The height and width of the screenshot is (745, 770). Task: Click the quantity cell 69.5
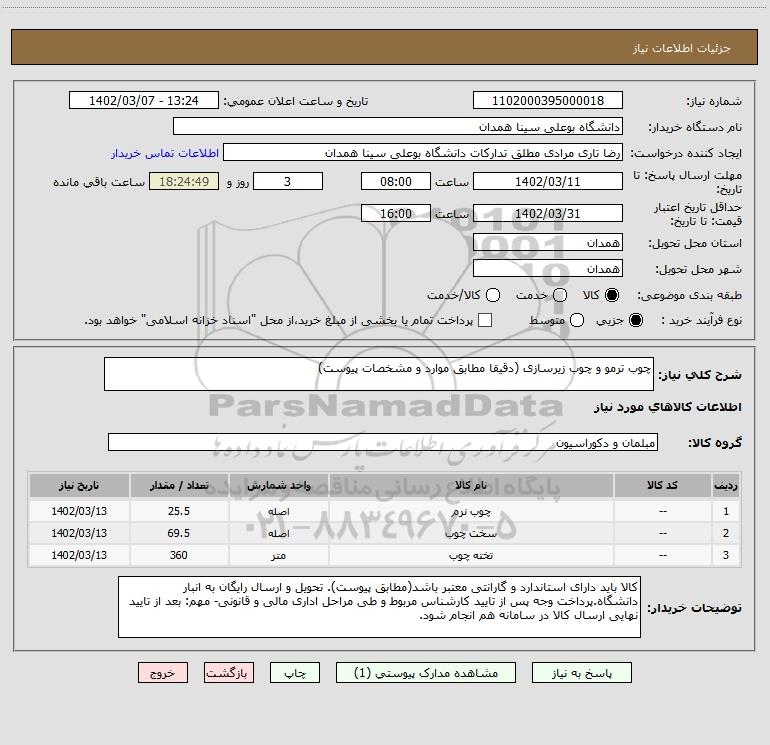coord(179,533)
